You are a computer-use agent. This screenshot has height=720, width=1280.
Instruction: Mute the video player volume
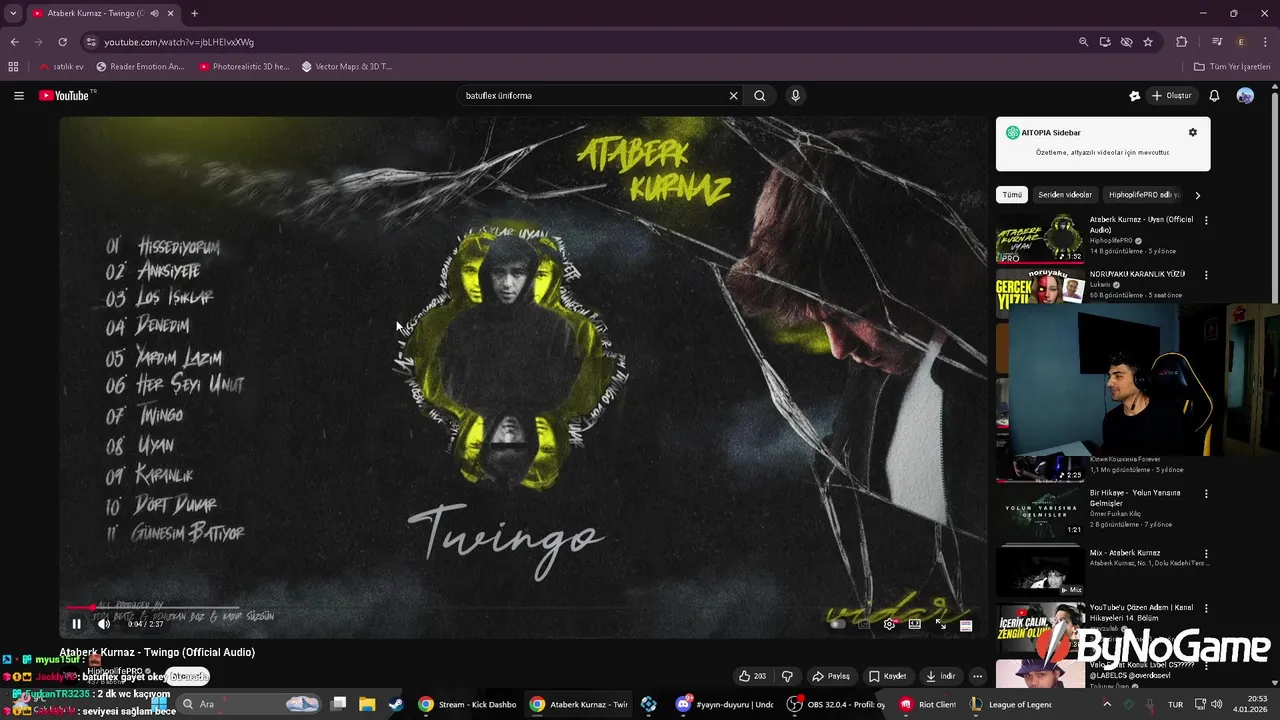coord(104,624)
